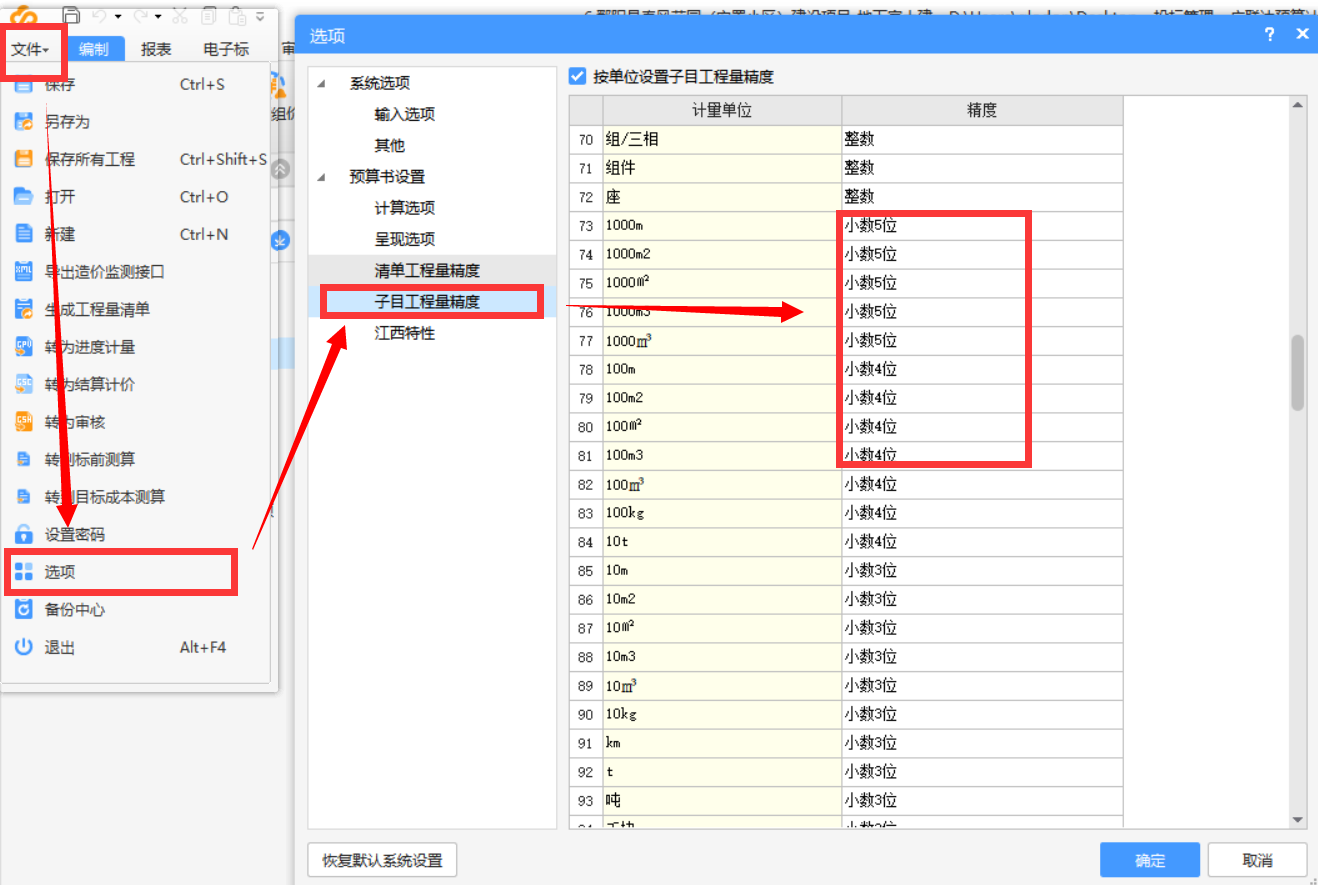Click the orange GSH audit icon
This screenshot has height=885, width=1318.
pyautogui.click(x=24, y=422)
